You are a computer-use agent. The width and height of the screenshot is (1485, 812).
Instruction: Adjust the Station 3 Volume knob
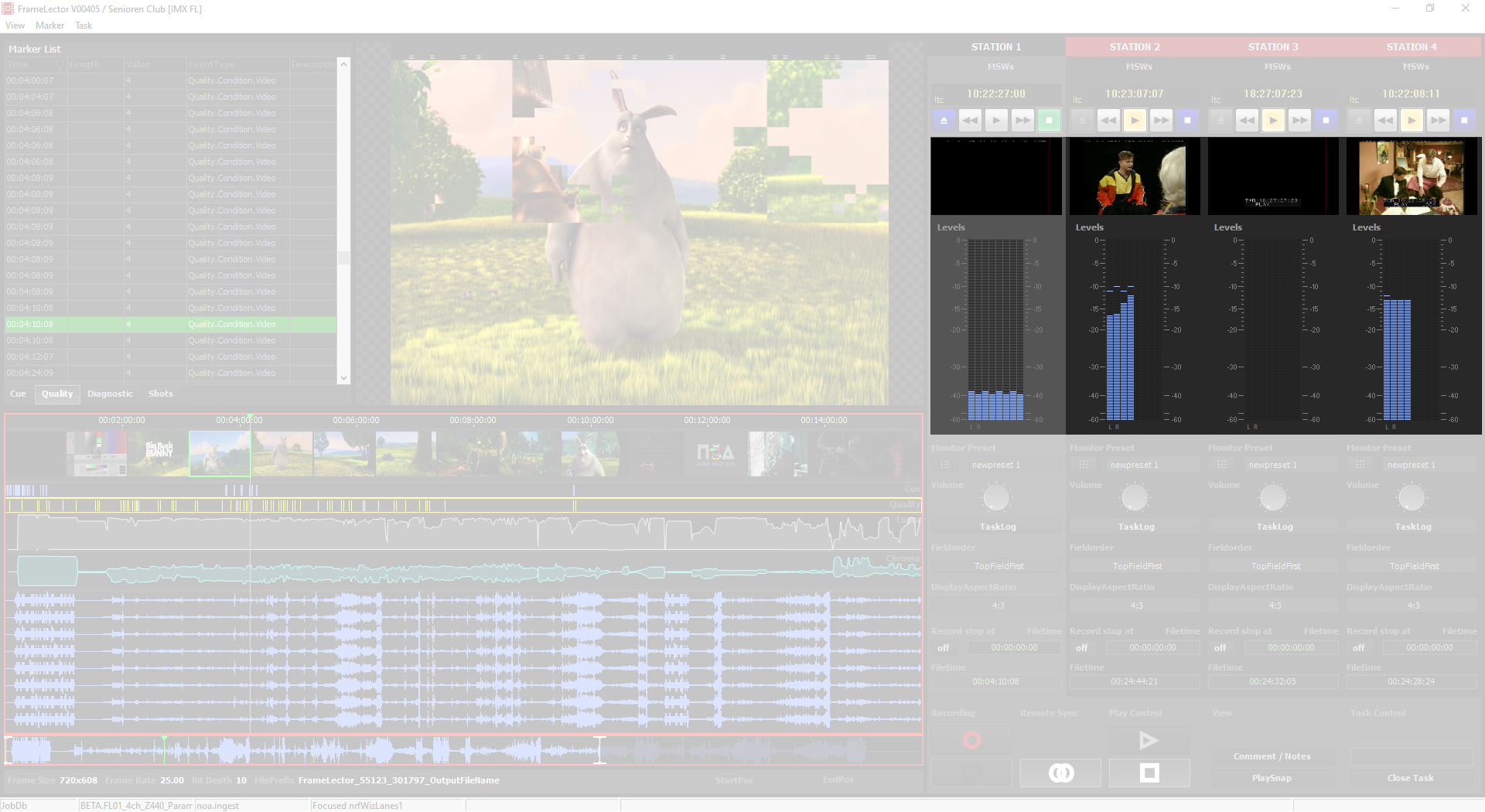pos(1273,498)
